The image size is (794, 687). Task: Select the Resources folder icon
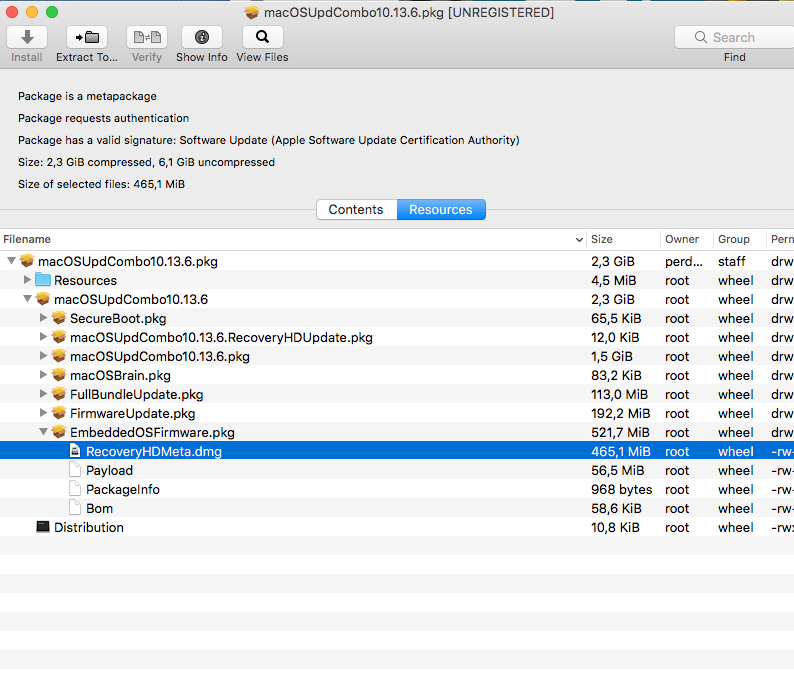[x=43, y=280]
